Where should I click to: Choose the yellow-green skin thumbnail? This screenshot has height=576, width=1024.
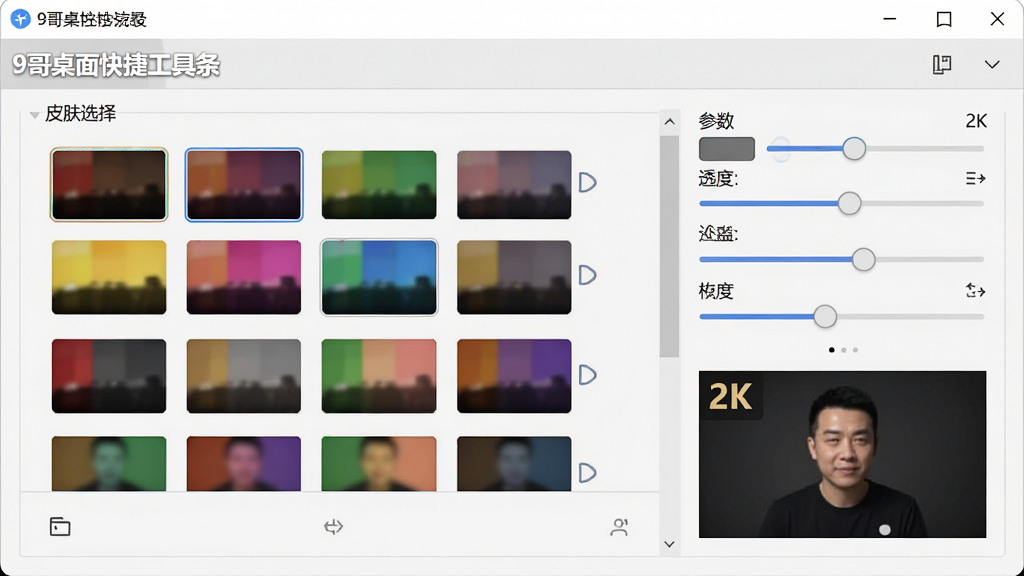pos(379,185)
